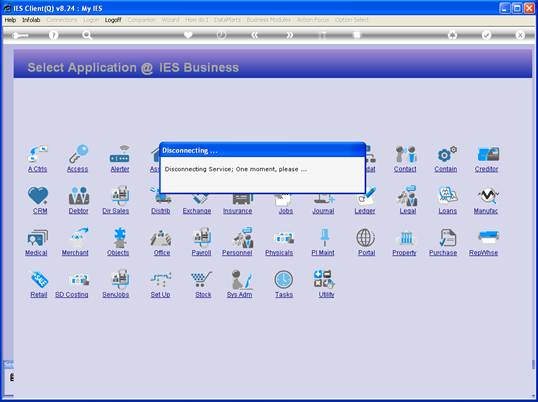Click the Logoff menu item
The height and width of the screenshot is (402, 538).
(113, 20)
